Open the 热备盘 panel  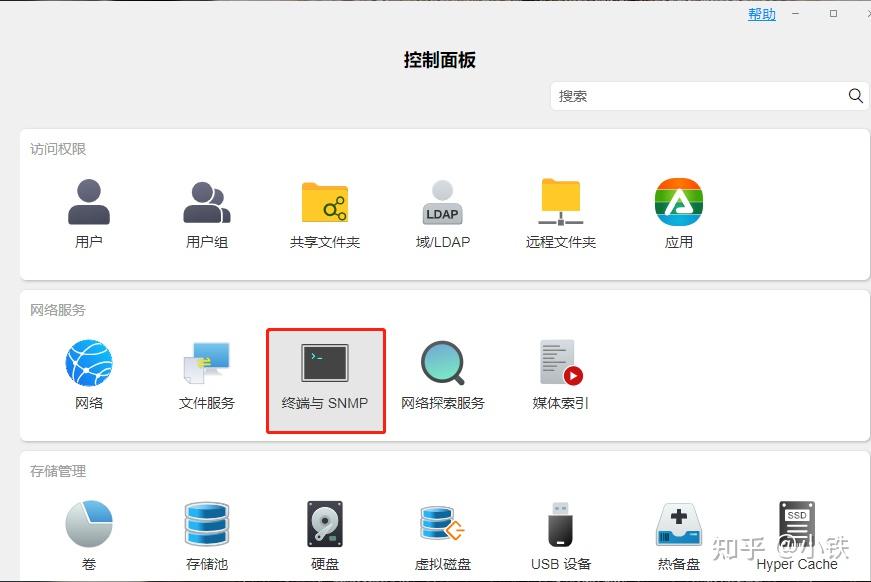tap(678, 535)
